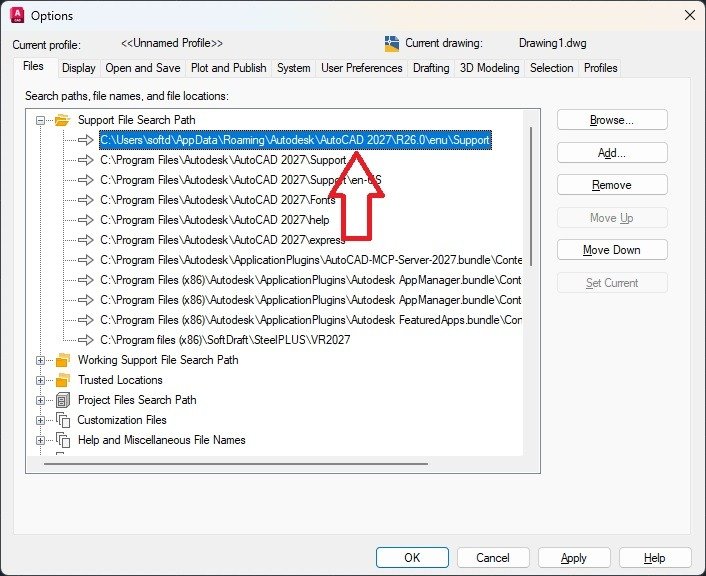Screen dimensions: 706x576
Task: Confirm with the OK button
Action: (x=412, y=558)
